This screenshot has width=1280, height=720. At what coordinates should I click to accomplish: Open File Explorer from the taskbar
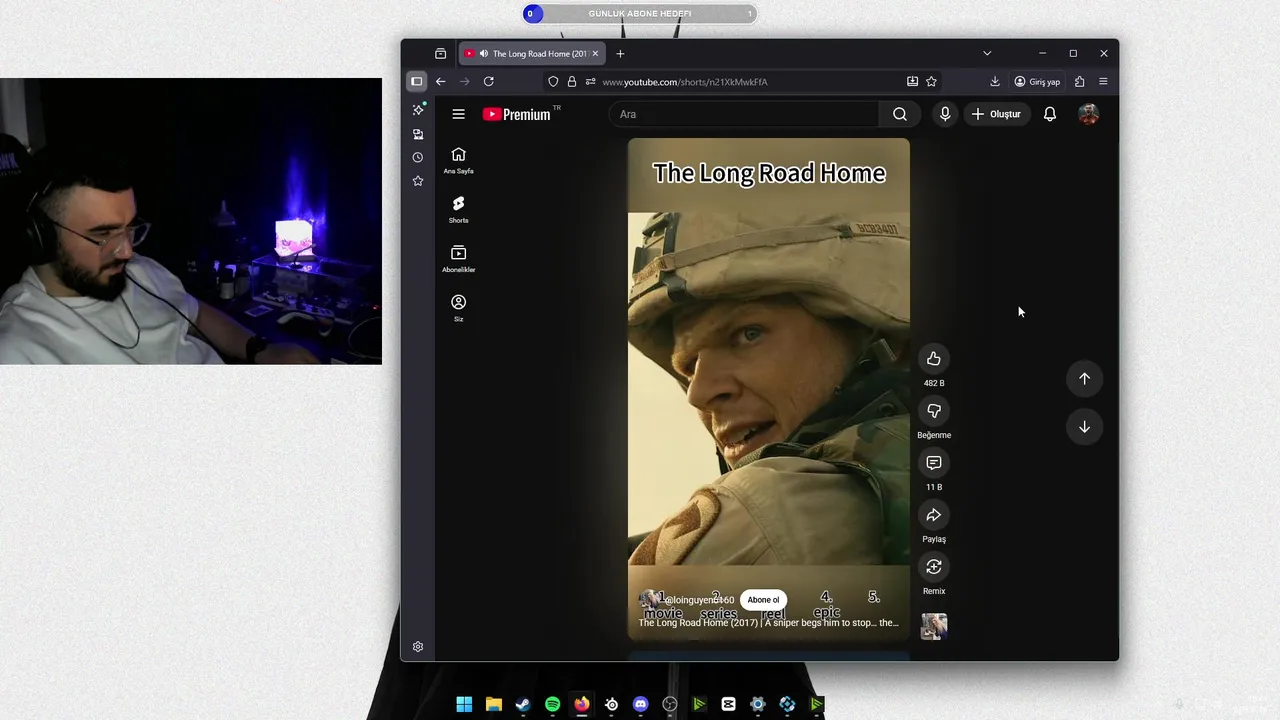(x=493, y=704)
